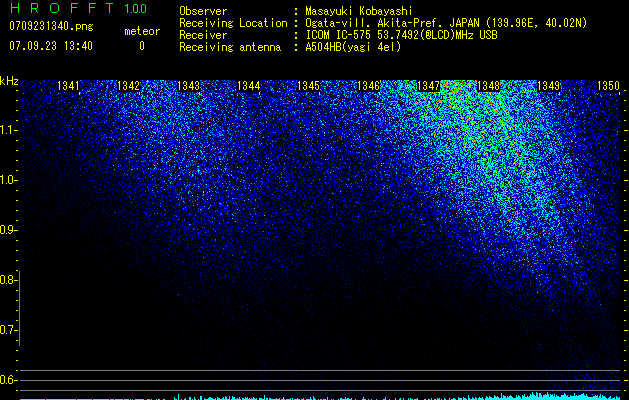Click the 0.6 kHz frequency axis label
The height and width of the screenshot is (400, 629).
9,380
